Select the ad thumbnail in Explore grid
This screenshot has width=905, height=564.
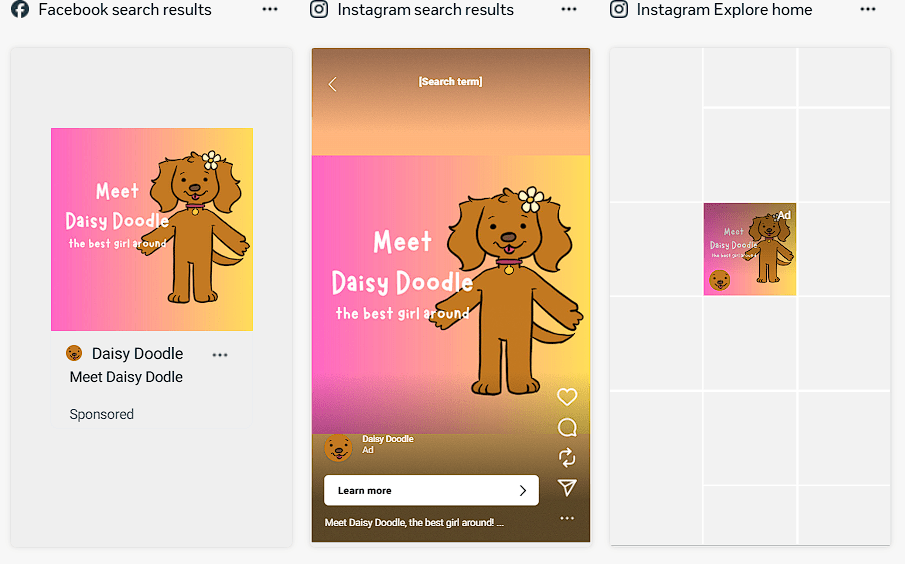[750, 249]
